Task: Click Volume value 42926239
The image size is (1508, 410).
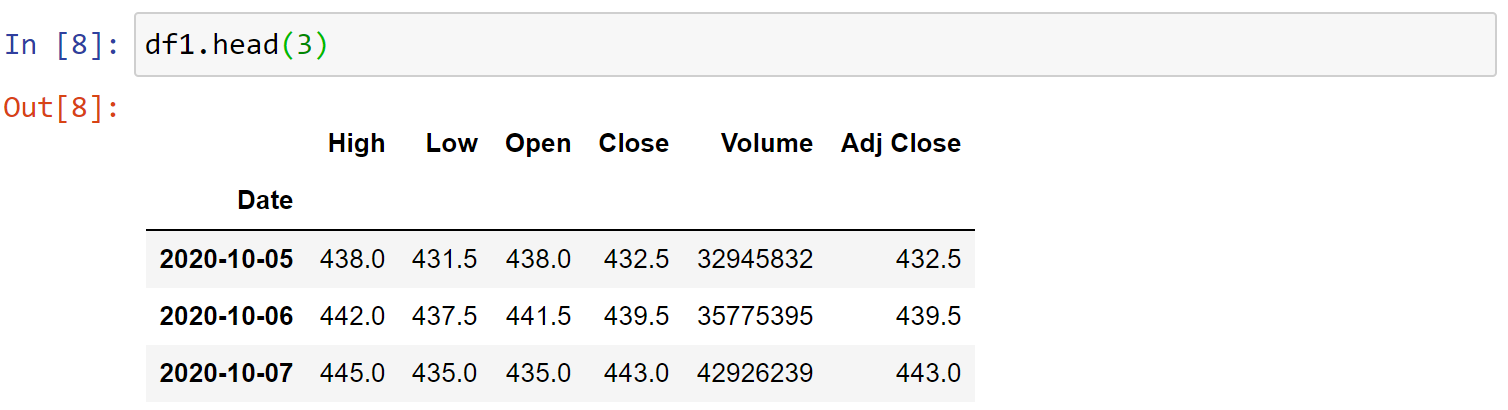Action: (x=755, y=374)
